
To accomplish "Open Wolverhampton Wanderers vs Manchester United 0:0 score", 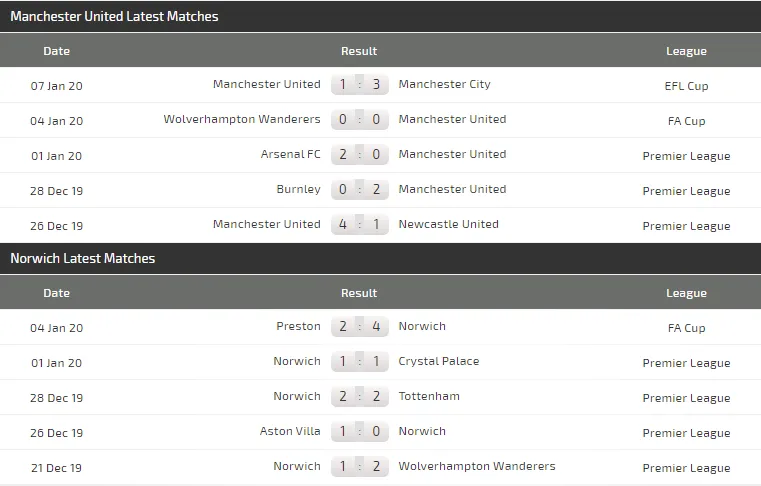I will 359,120.
